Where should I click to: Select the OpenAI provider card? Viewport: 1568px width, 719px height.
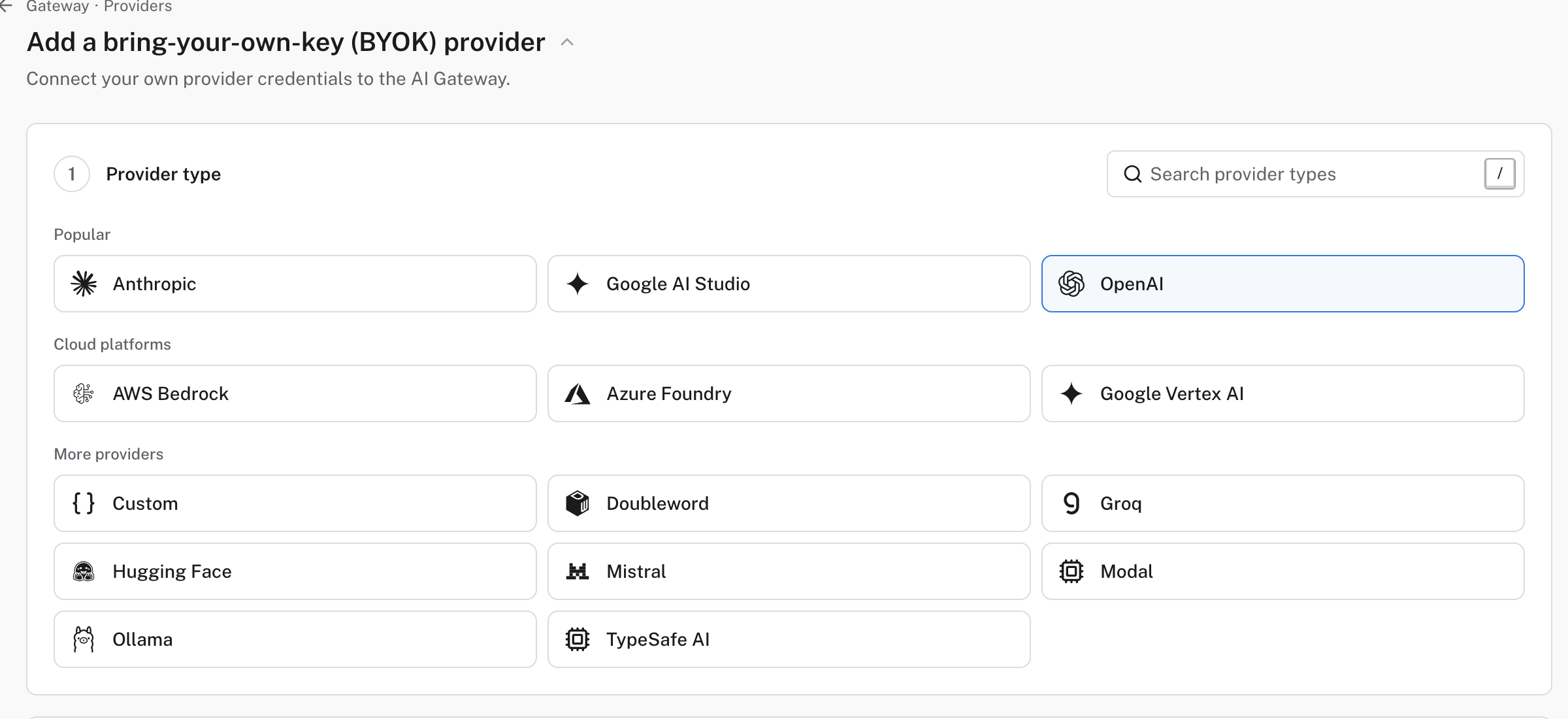[1283, 284]
